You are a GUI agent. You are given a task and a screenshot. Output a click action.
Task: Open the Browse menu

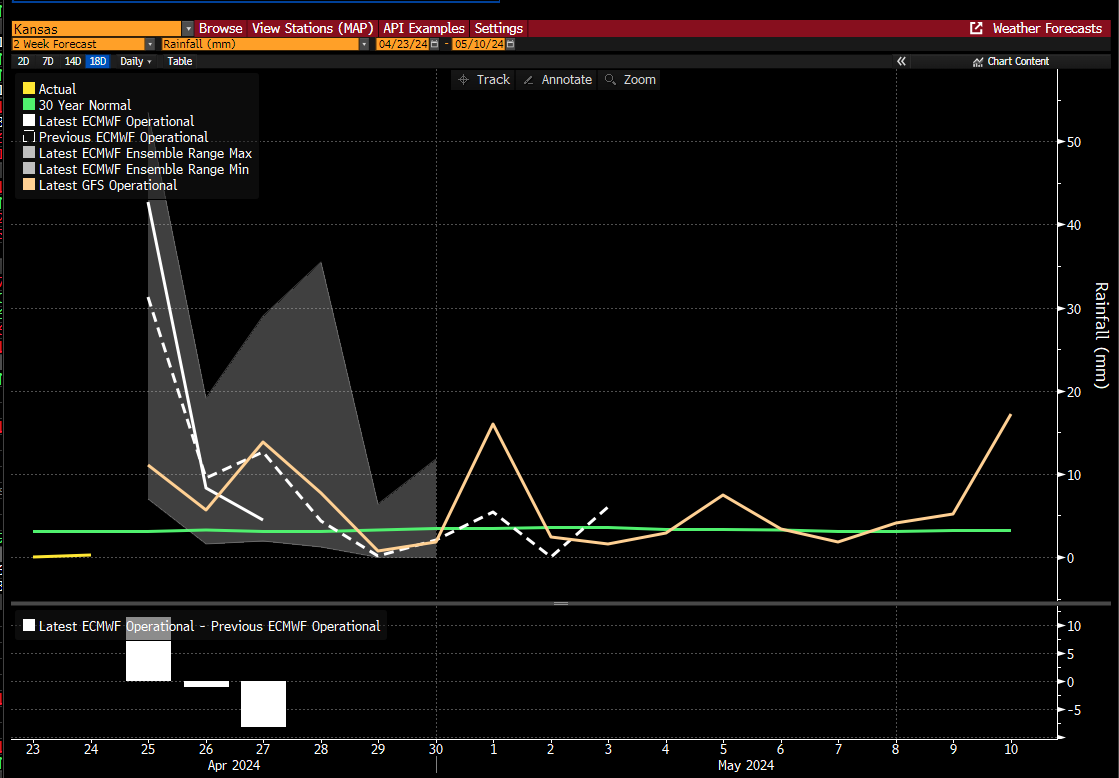(x=221, y=29)
